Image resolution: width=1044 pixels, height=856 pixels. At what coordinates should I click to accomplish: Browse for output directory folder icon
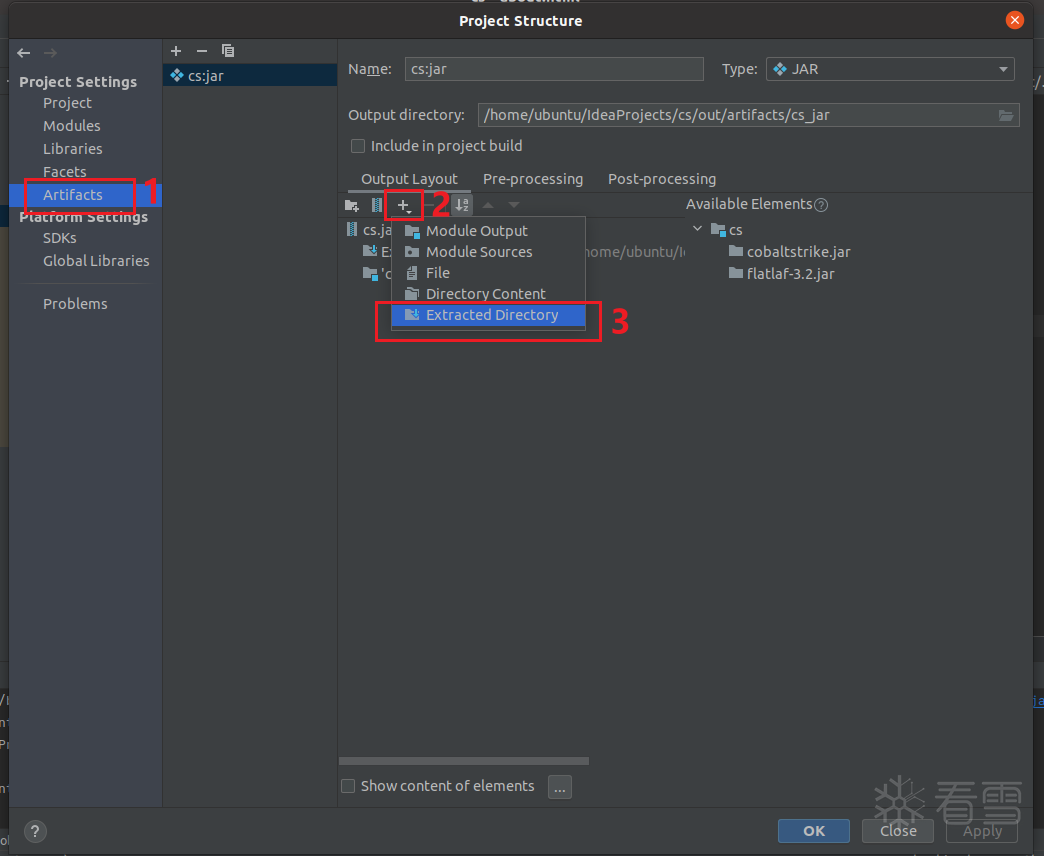(1005, 115)
